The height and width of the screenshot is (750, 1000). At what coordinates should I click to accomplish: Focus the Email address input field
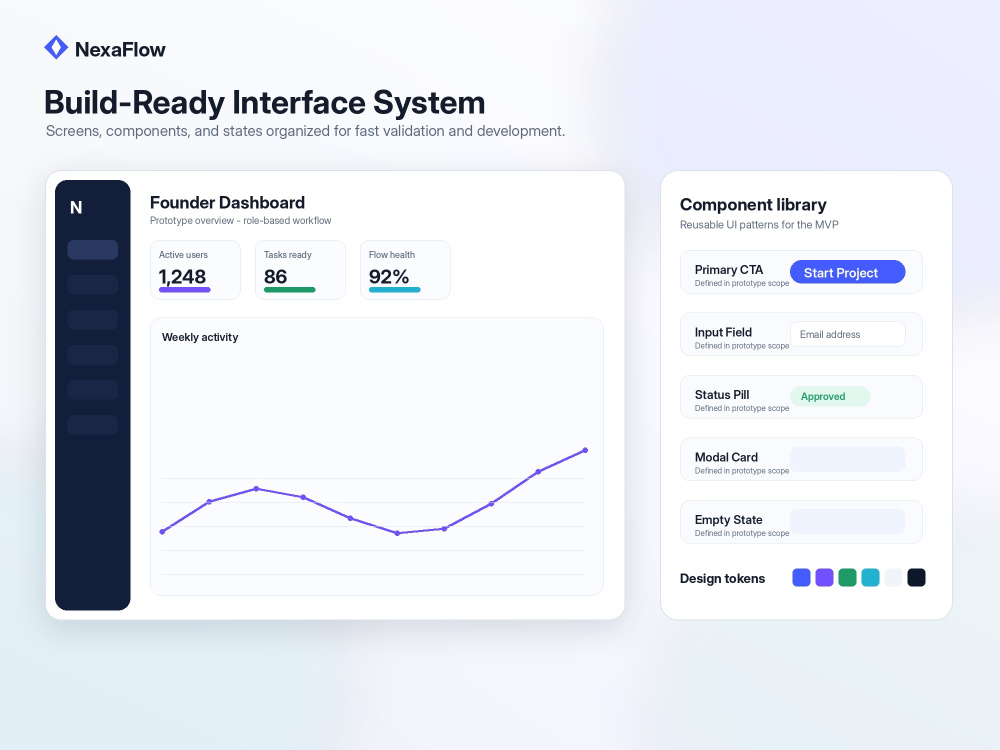click(x=848, y=334)
